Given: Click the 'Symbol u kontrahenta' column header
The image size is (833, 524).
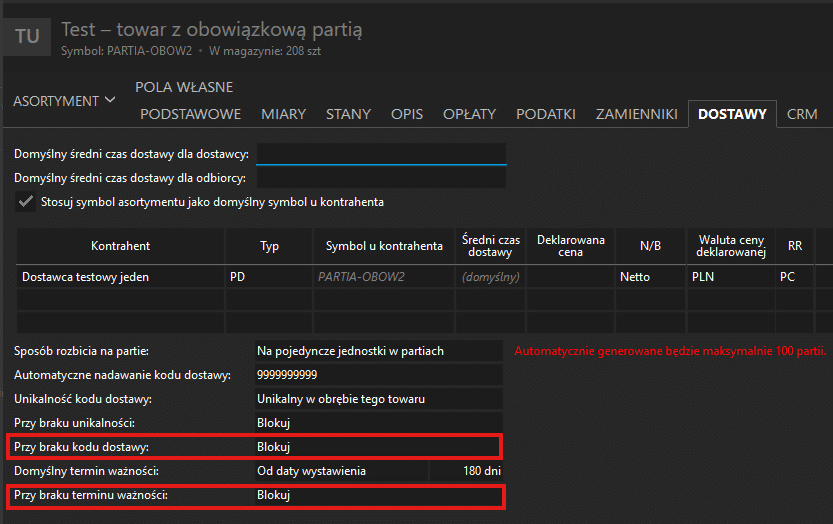Looking at the screenshot, I should [384, 246].
